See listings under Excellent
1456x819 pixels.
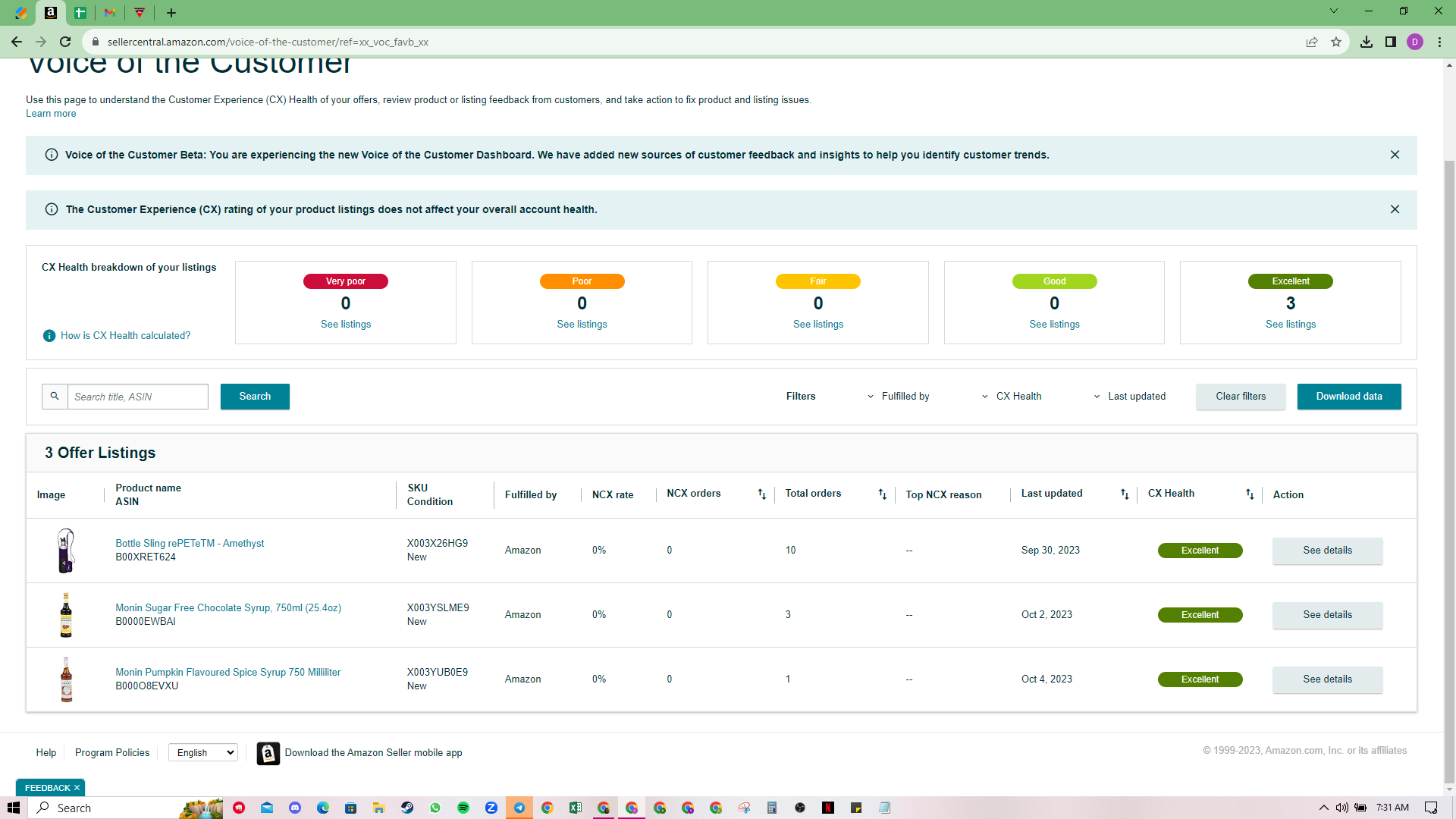point(1291,325)
